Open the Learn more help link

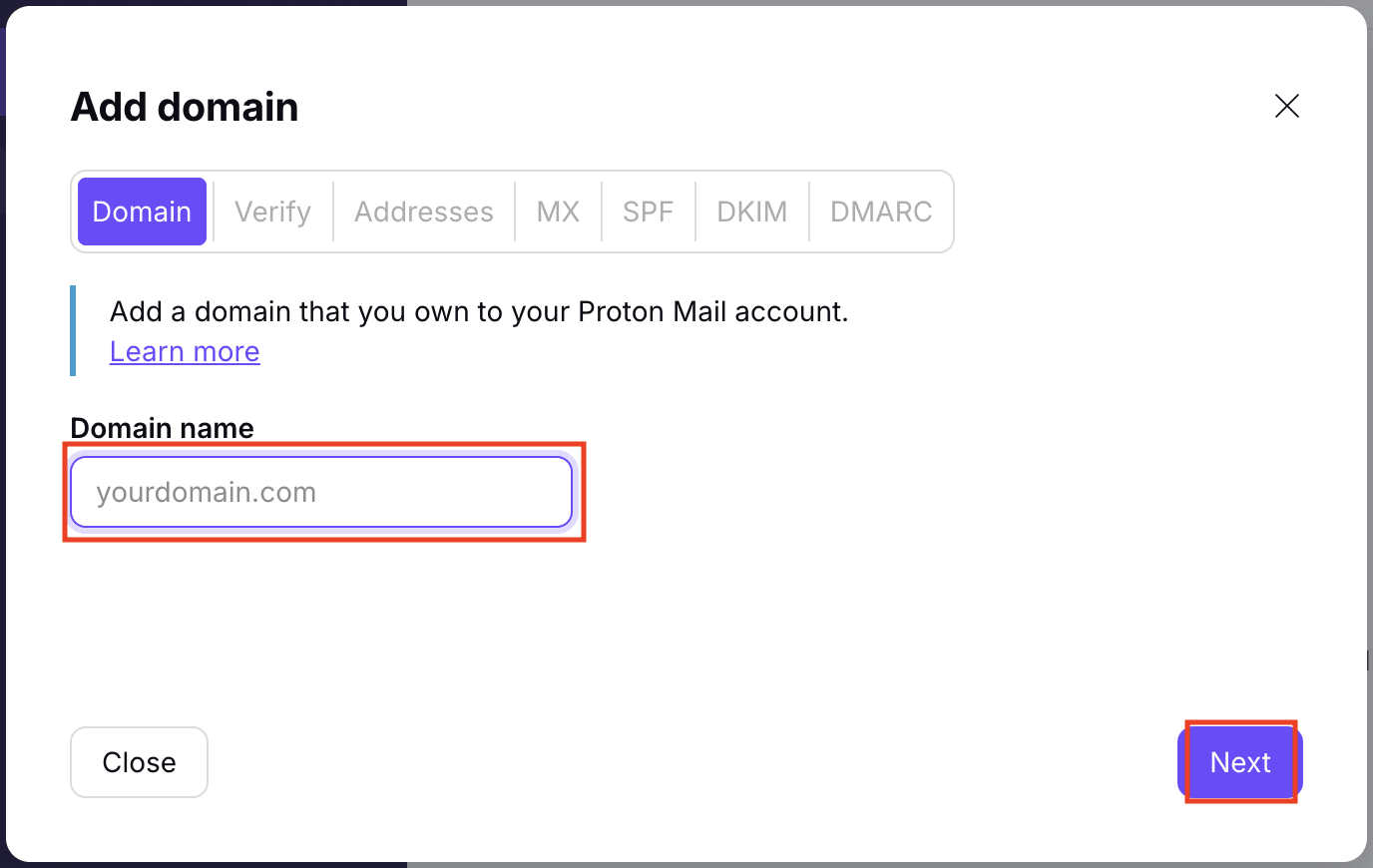[184, 351]
